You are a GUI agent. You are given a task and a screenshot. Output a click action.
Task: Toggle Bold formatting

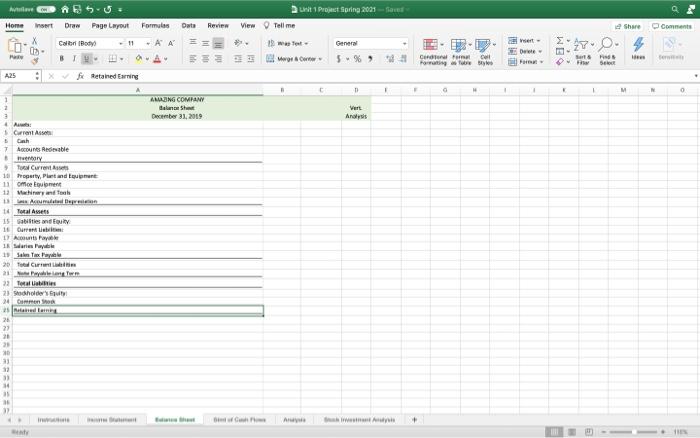pos(62,58)
